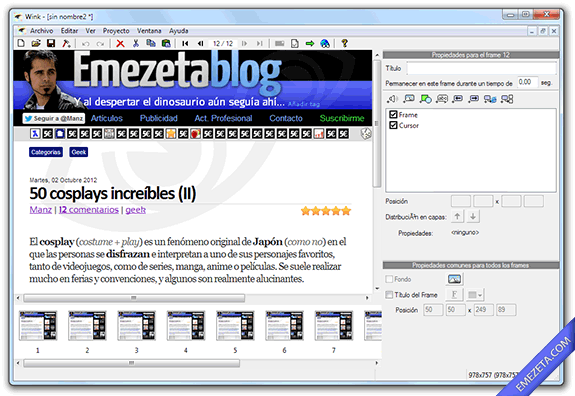This screenshot has width=575, height=396.
Task: Click the frame counter showing 12 / 12
Action: click(223, 44)
